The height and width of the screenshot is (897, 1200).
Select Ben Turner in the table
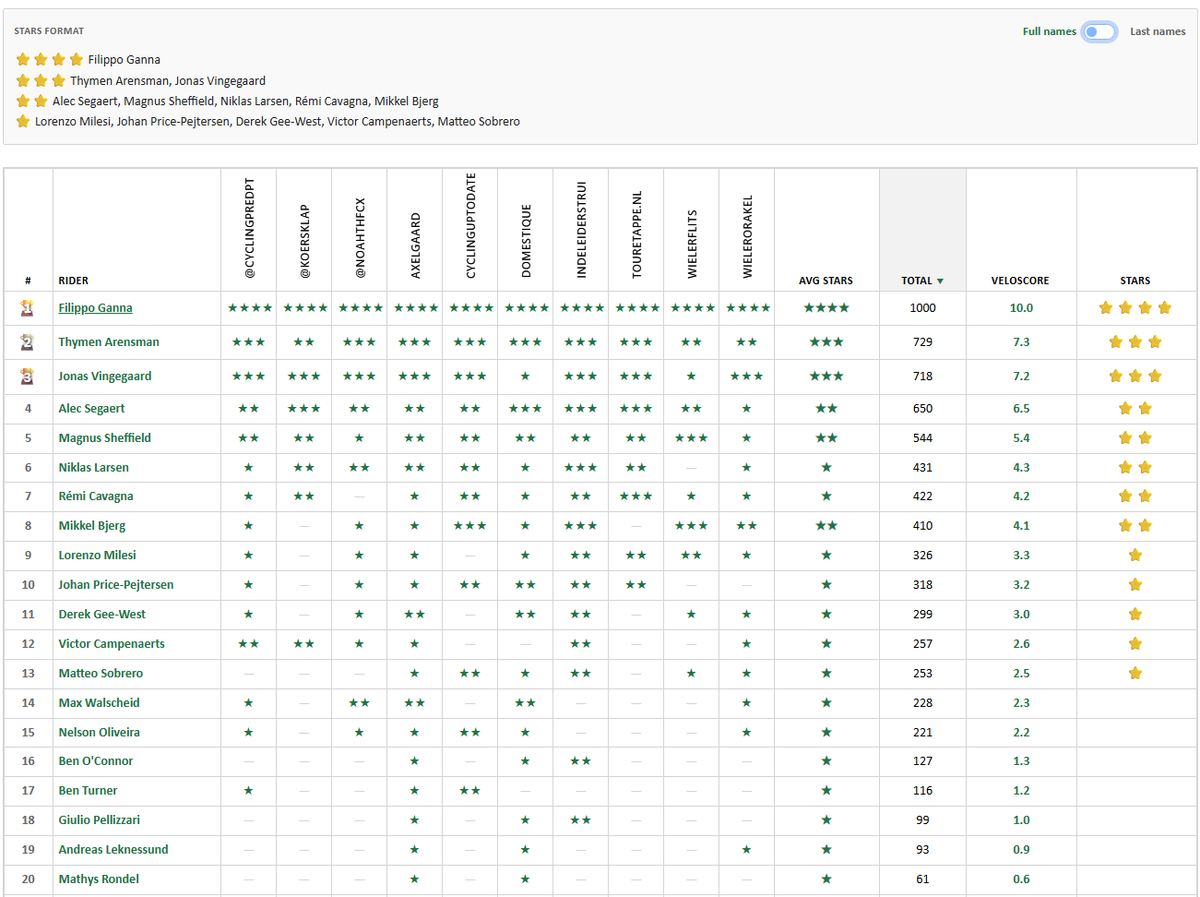click(x=87, y=791)
